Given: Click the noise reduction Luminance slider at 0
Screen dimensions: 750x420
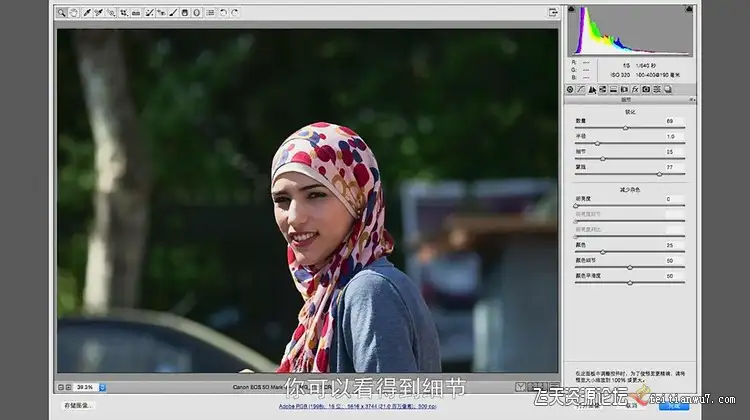Looking at the screenshot, I should point(576,206).
